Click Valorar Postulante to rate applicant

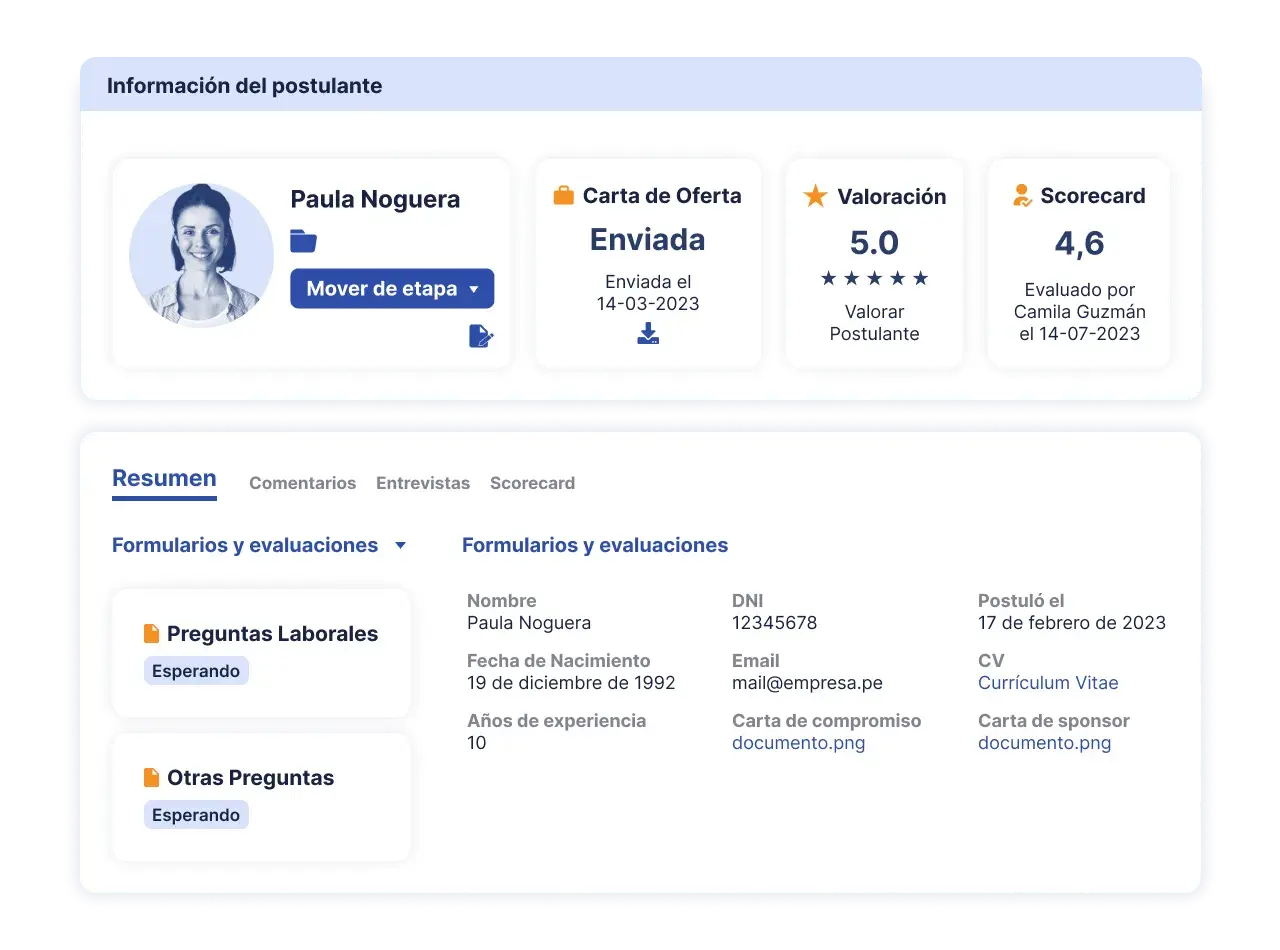874,323
